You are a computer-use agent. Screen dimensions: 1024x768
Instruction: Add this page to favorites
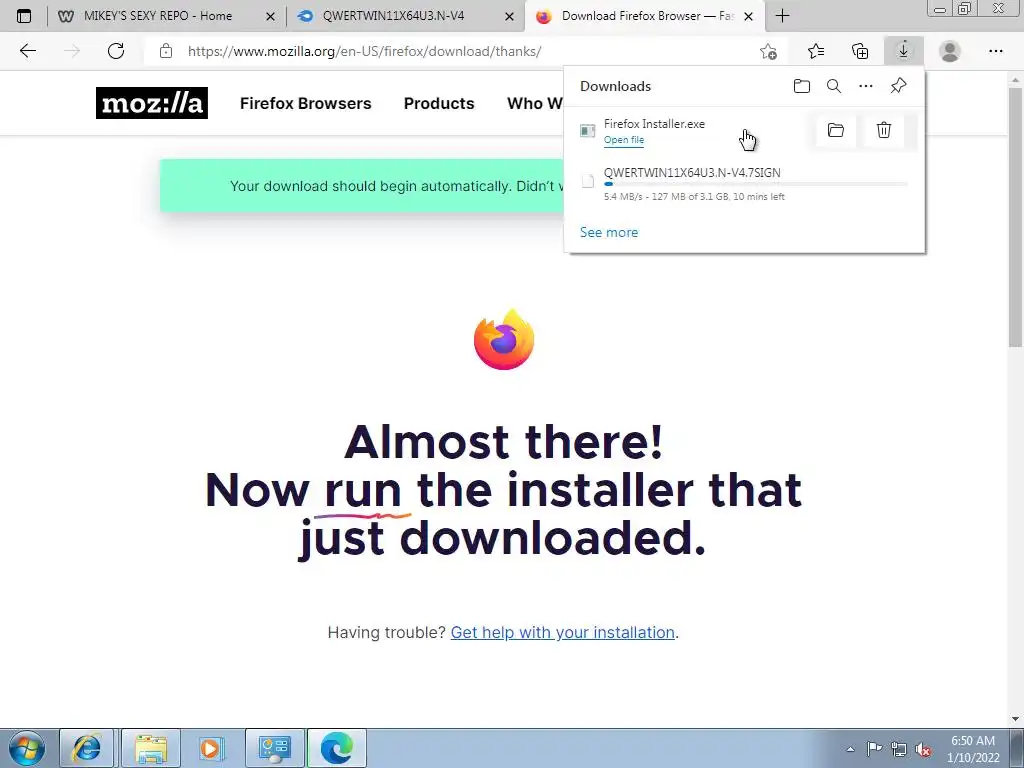coord(769,52)
